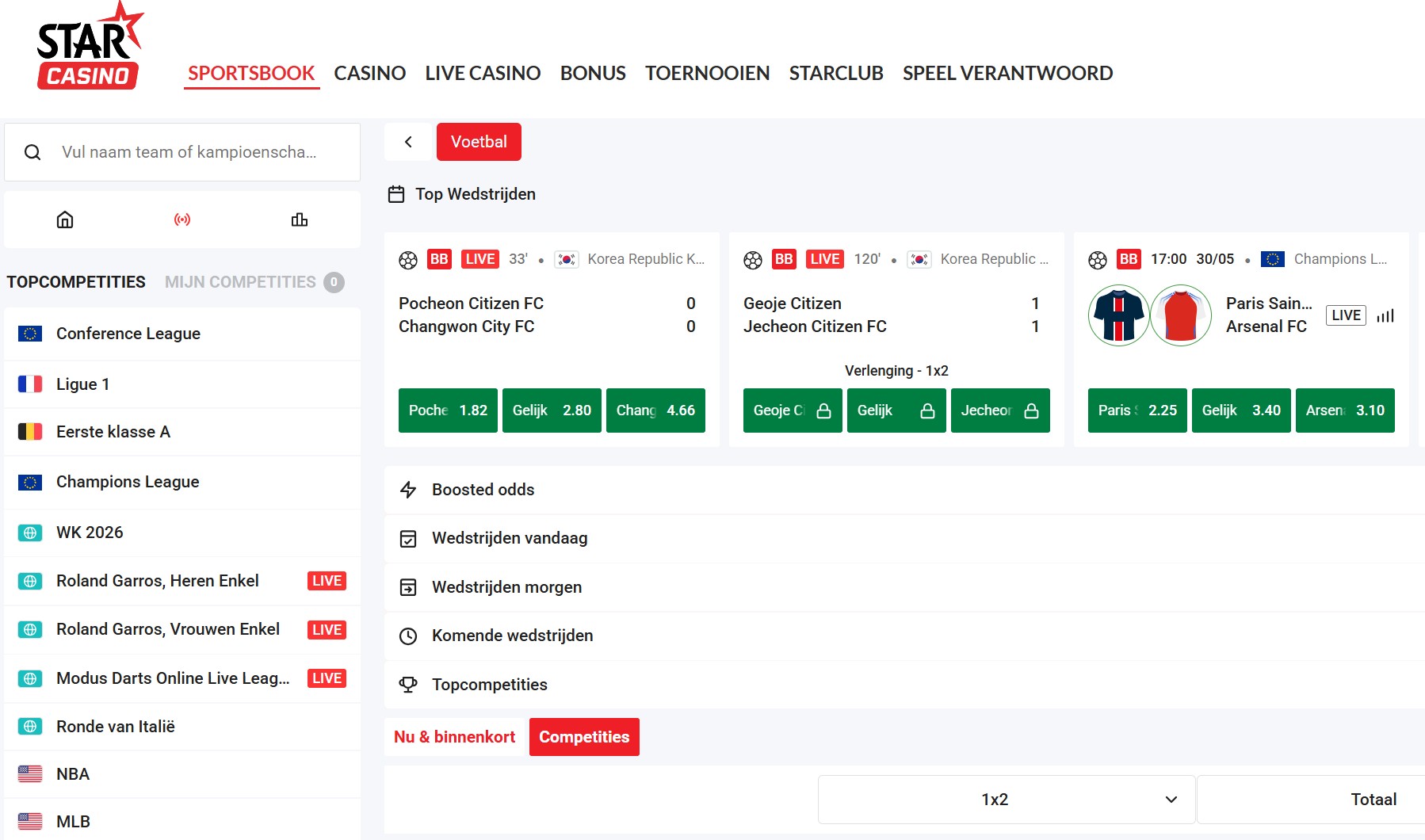Expand Boosted odds section
Screen dimensions: 1425x840
pos(904,490)
